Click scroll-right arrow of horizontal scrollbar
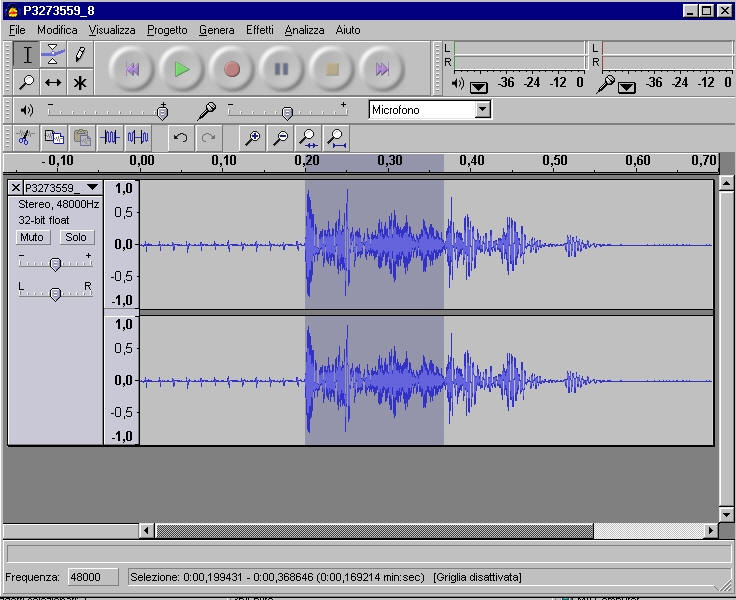 711,531
